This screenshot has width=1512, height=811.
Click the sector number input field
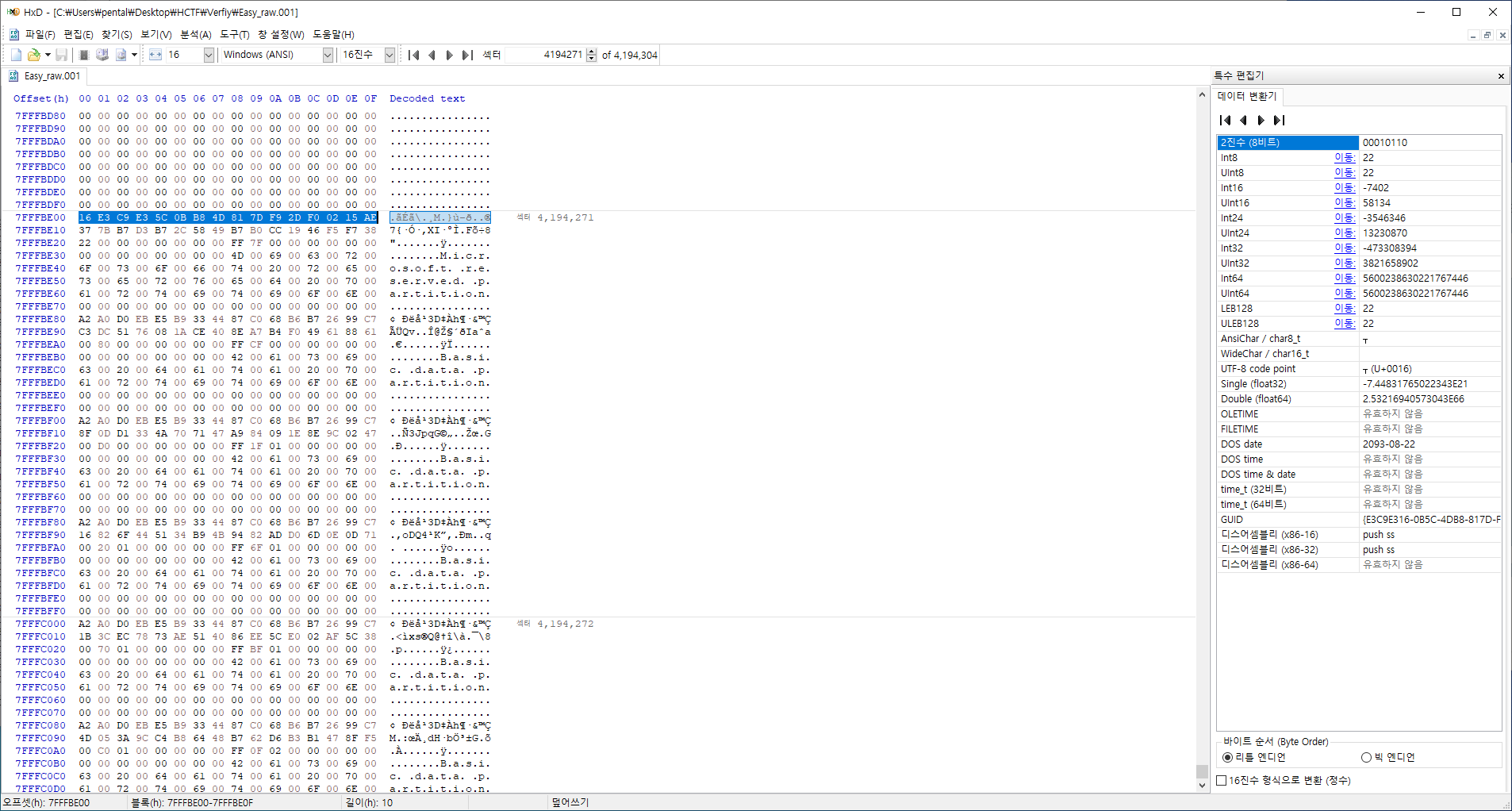click(x=545, y=55)
